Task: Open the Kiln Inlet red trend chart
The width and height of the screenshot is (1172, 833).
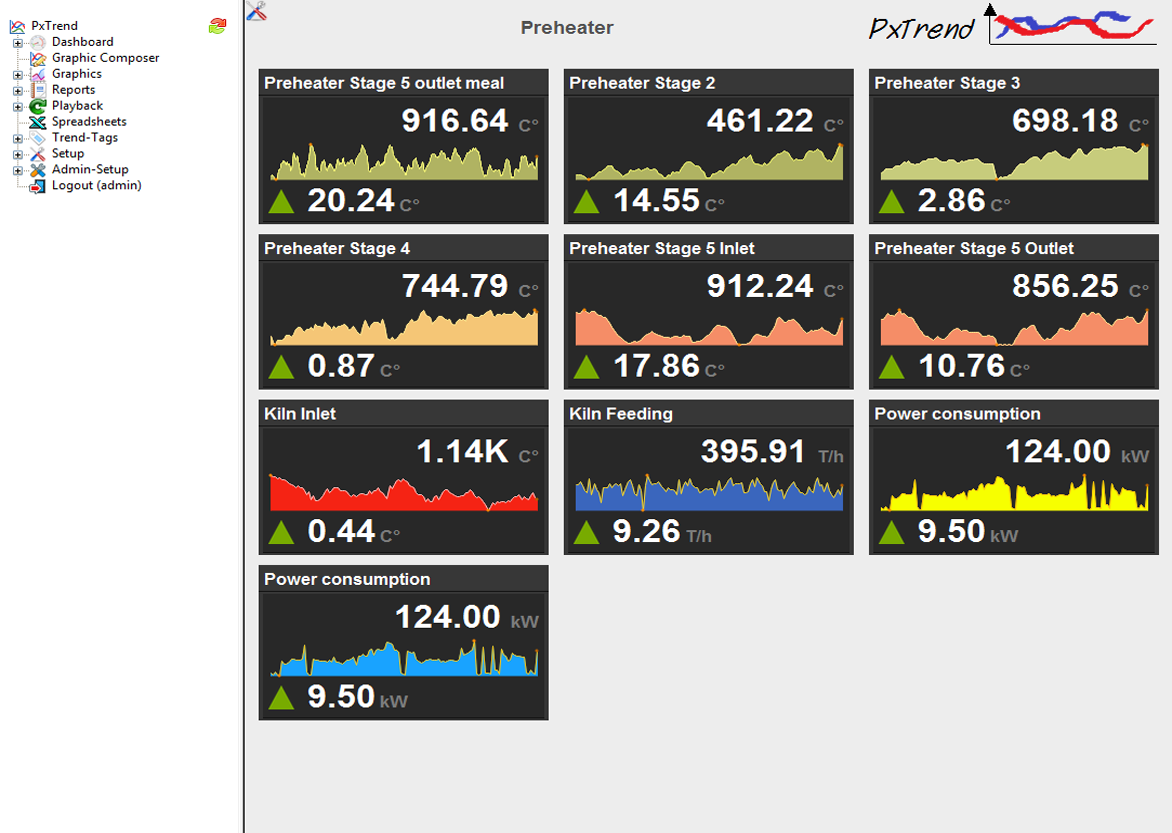Action: (403, 494)
